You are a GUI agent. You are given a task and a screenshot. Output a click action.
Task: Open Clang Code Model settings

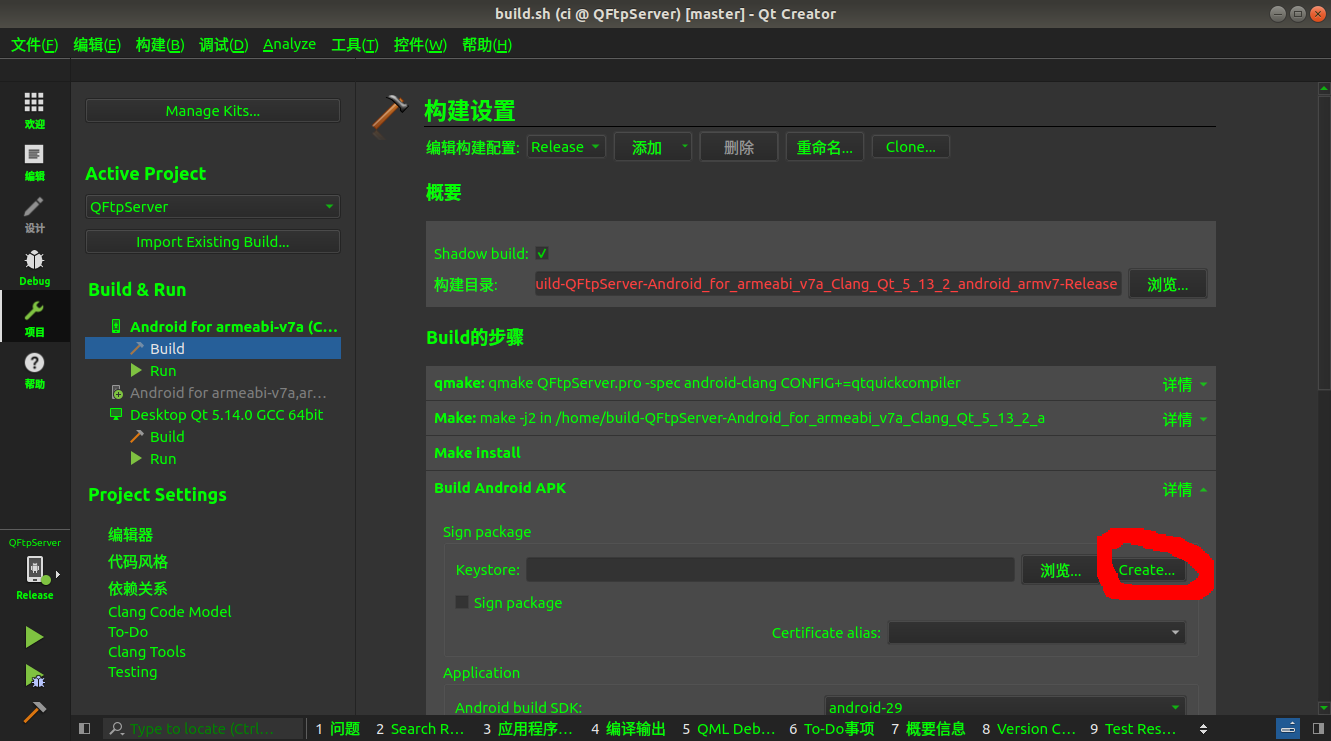169,612
